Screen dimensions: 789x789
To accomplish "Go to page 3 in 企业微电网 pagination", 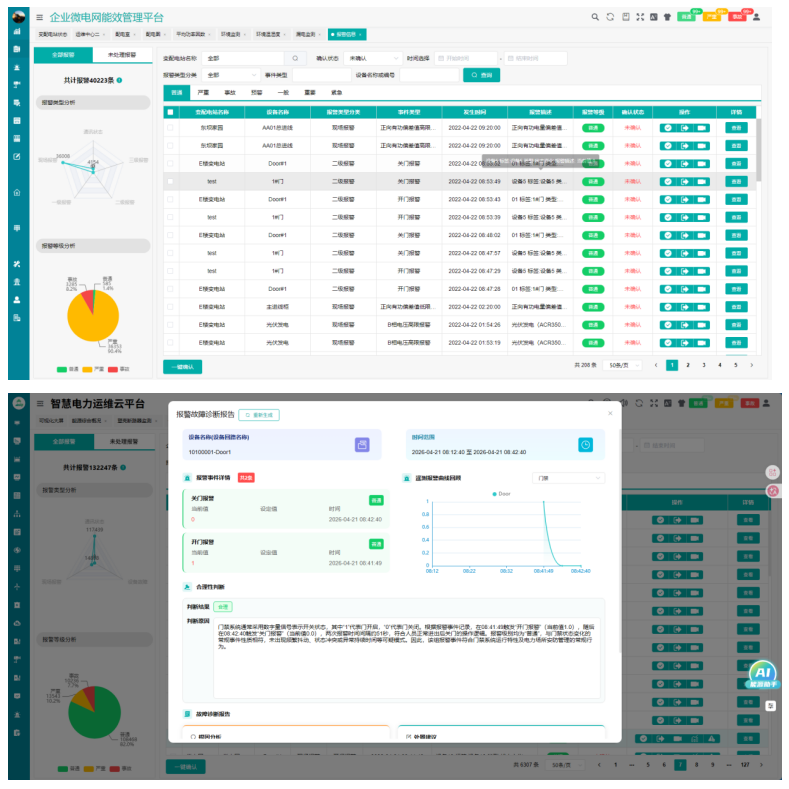I will (703, 365).
